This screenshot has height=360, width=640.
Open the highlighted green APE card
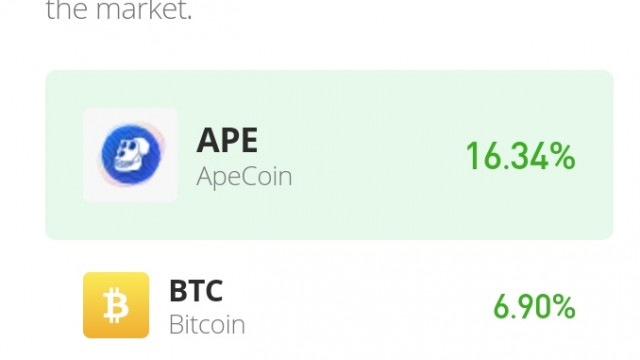click(329, 155)
